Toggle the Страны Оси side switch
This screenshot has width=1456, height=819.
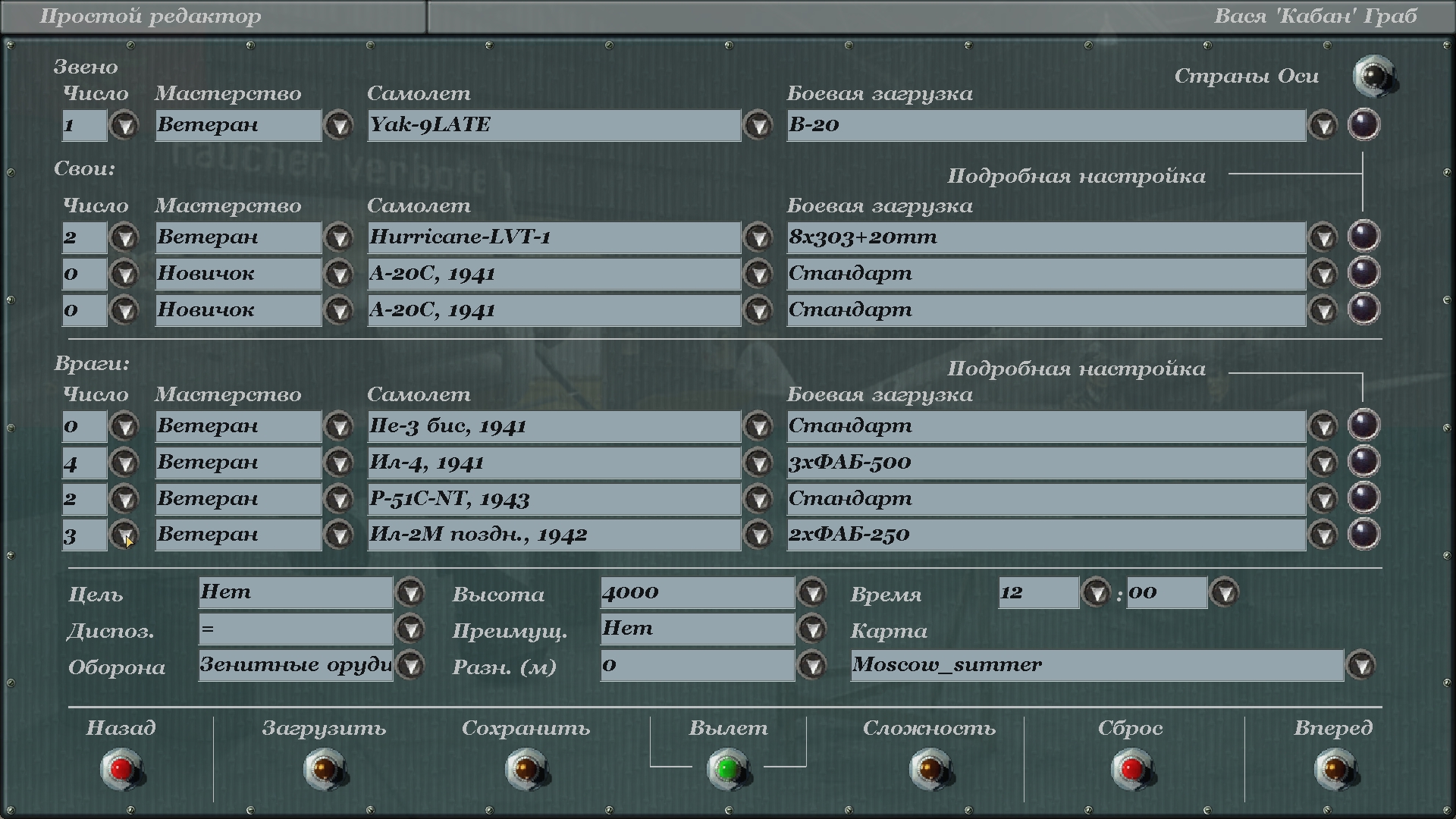tap(1373, 76)
